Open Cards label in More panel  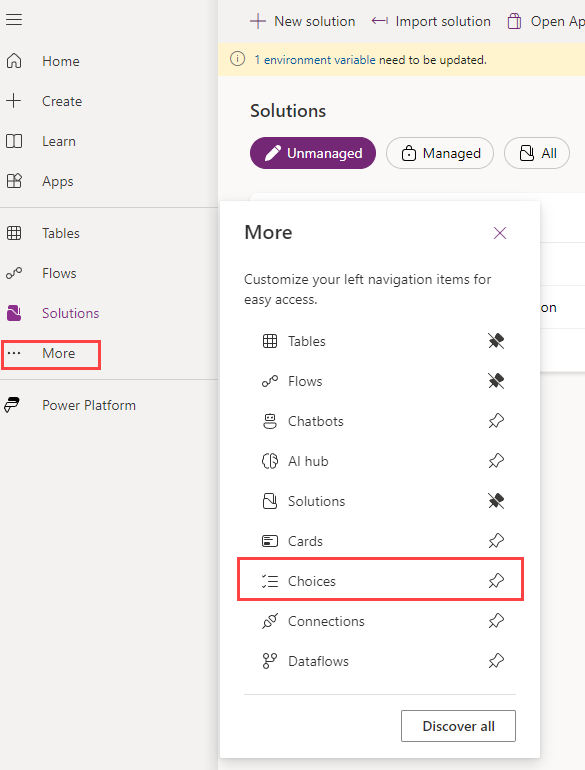(305, 541)
